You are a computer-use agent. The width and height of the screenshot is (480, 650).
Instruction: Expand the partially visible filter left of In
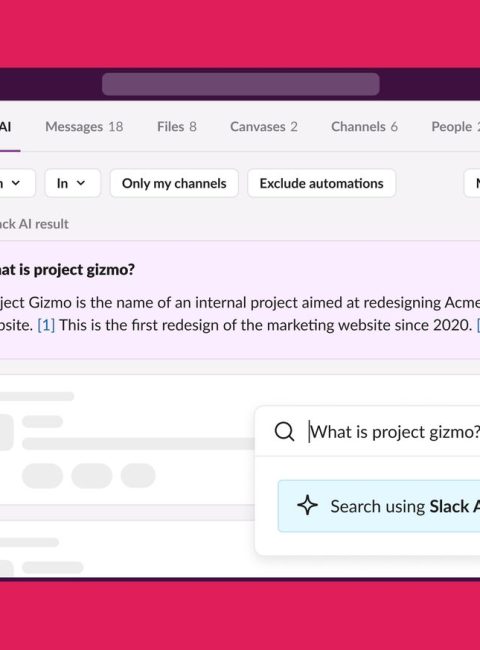pyautogui.click(x=17, y=183)
